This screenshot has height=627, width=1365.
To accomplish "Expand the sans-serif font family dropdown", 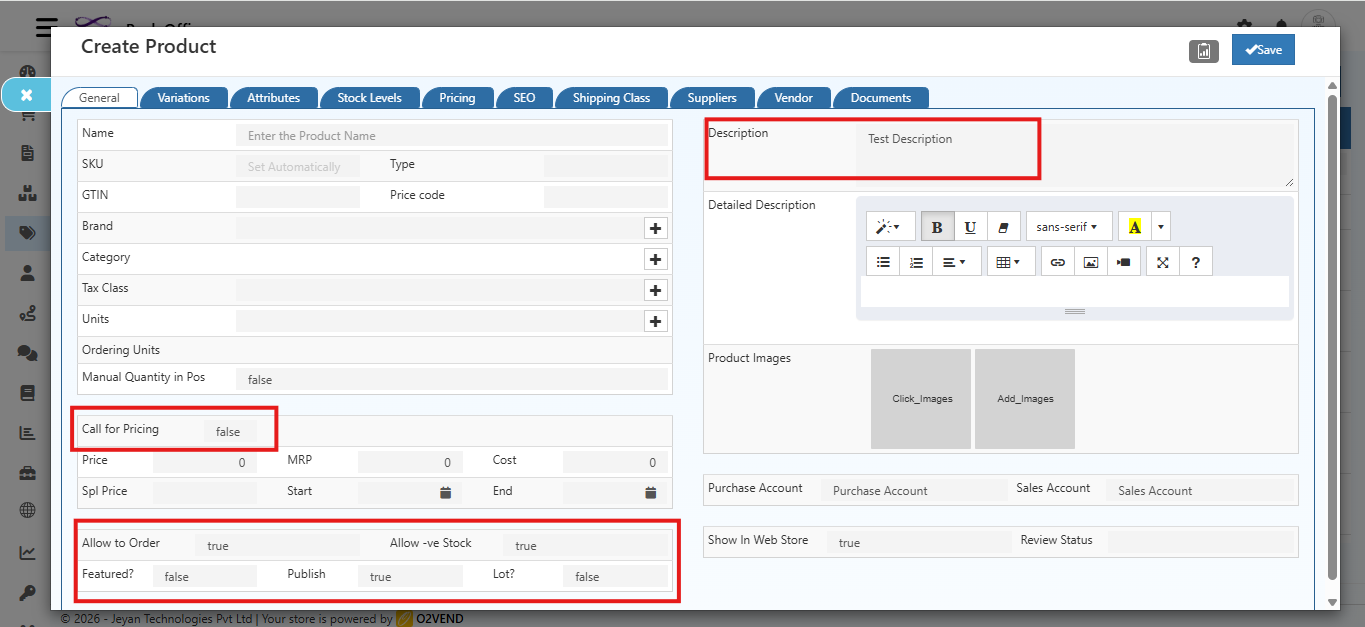I will [1068, 226].
